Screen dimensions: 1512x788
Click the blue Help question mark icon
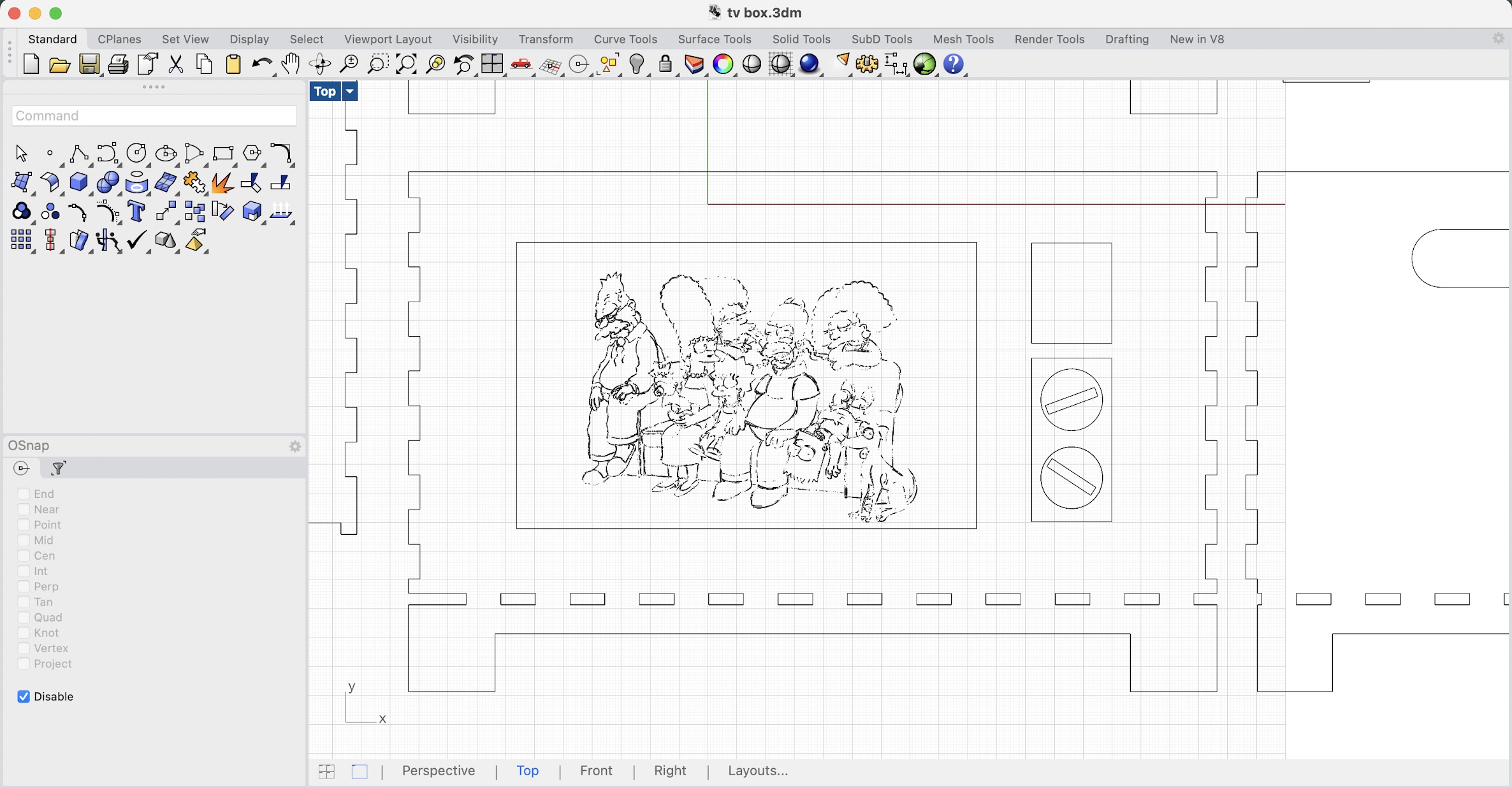click(x=954, y=64)
